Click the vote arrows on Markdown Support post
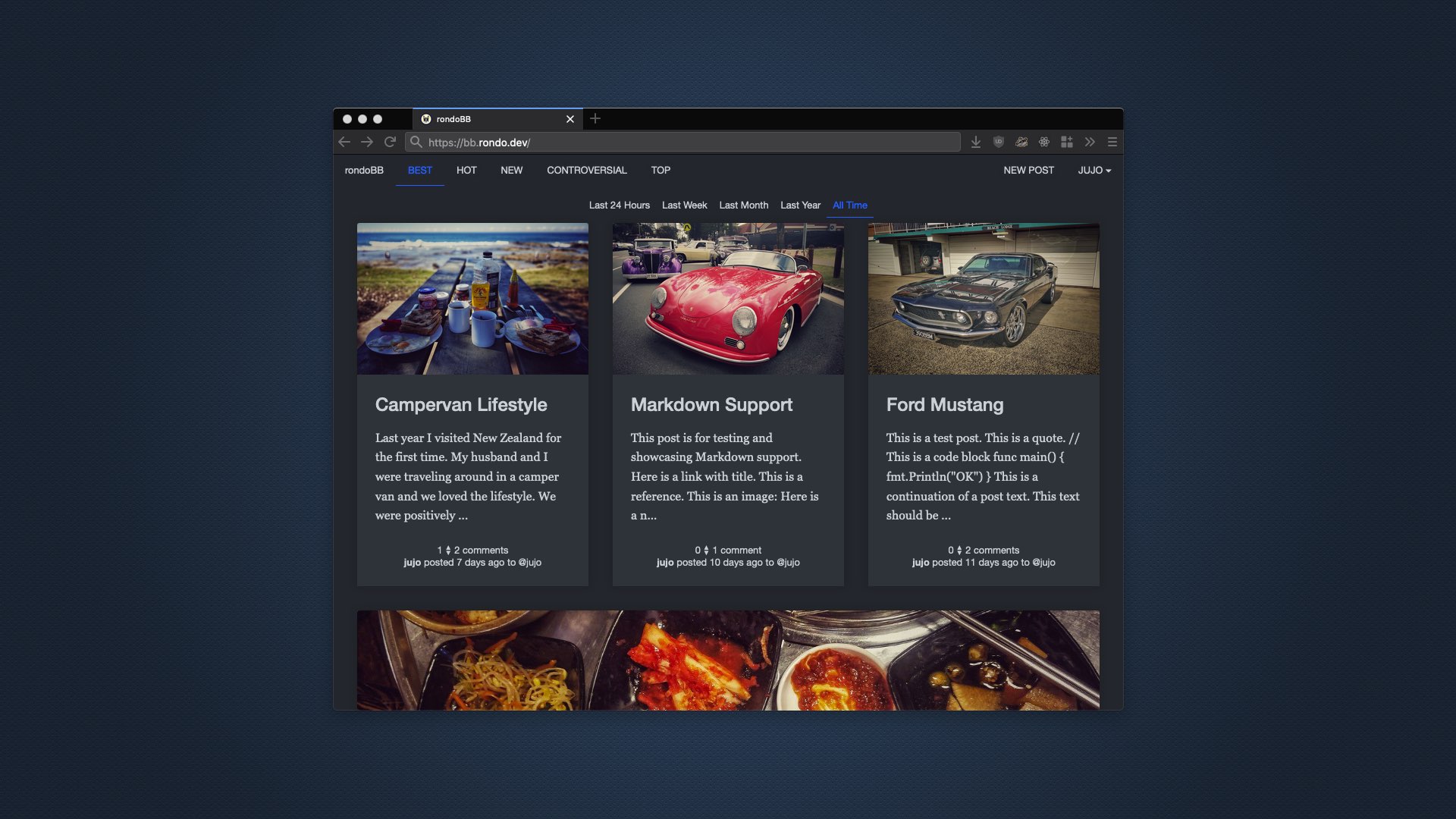Screen dimensions: 1456x819 (x=706, y=551)
